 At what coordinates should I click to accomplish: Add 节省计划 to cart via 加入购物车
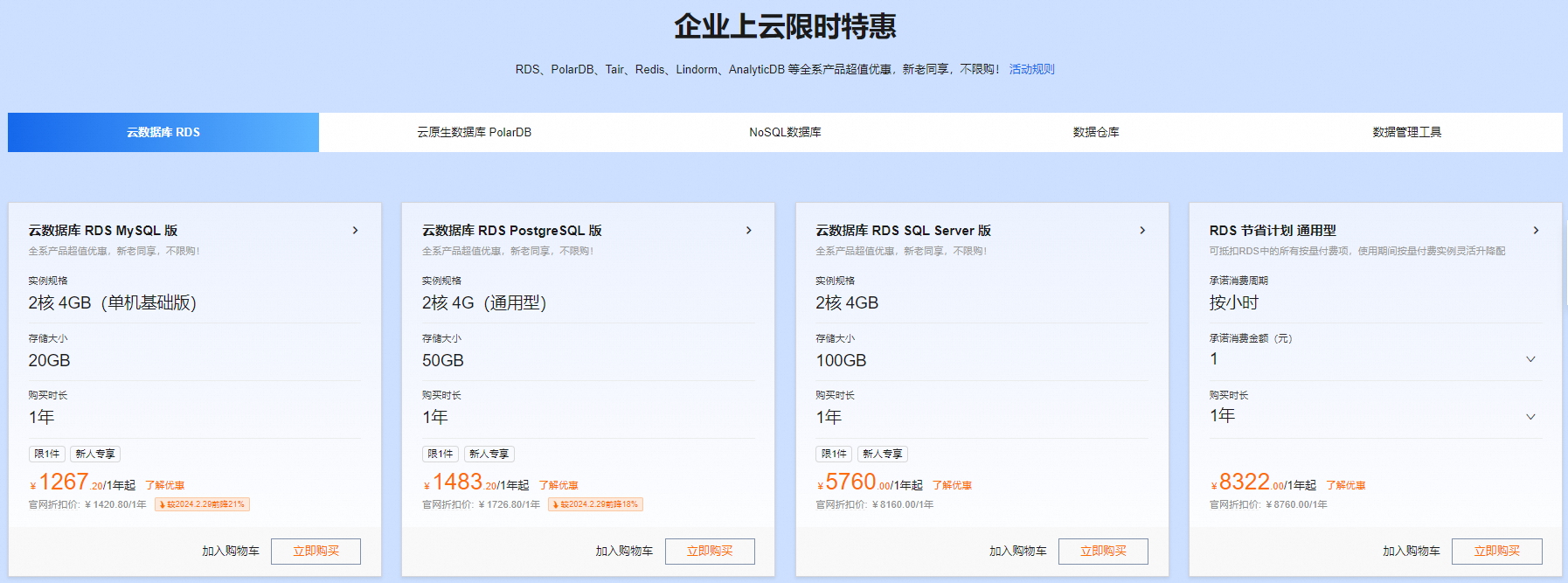tap(1412, 552)
